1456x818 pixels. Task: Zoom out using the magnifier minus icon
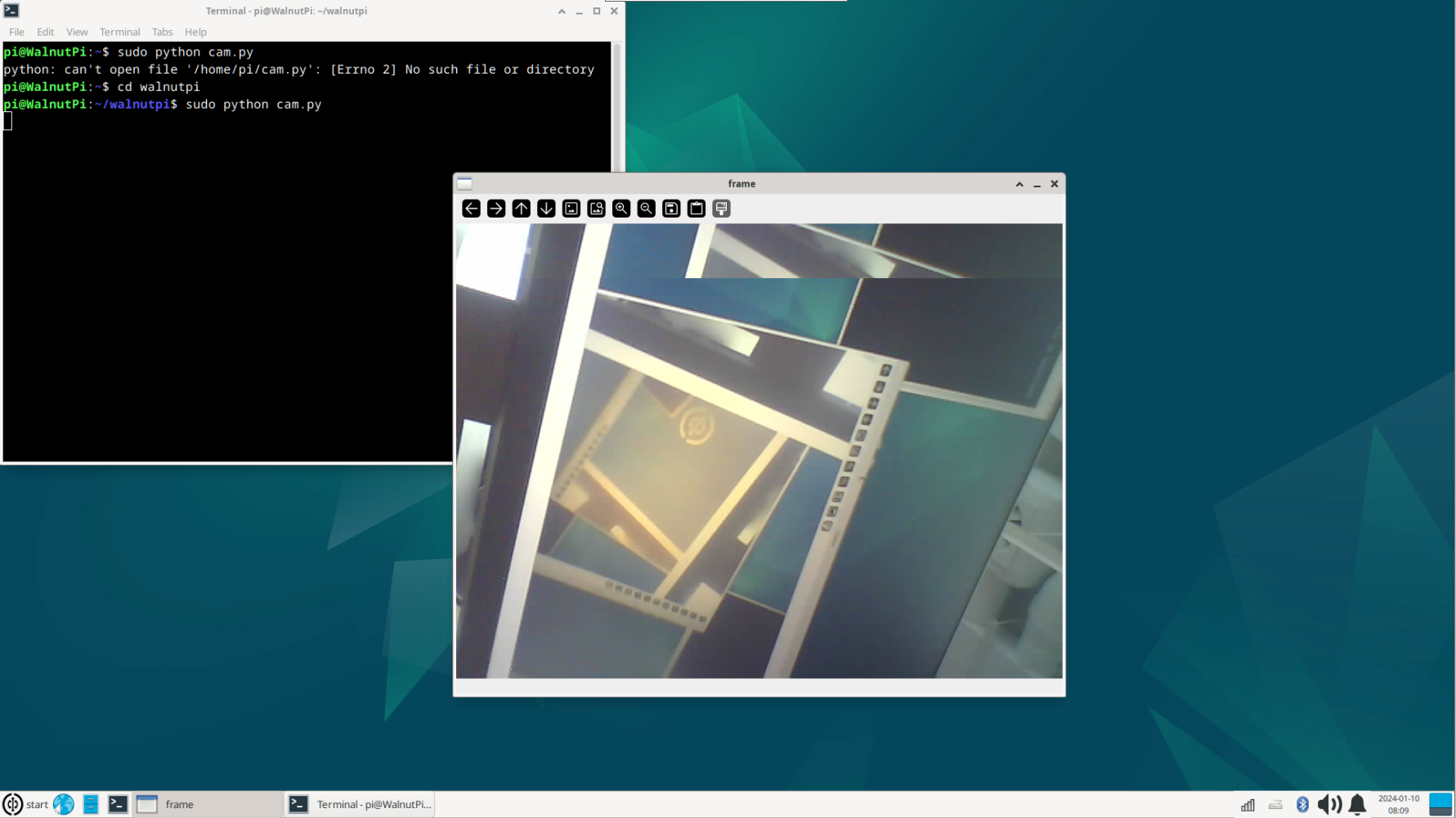tap(647, 209)
